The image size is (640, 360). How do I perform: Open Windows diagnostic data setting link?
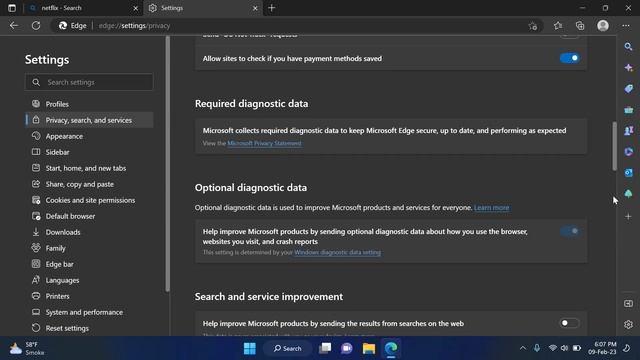coord(338,252)
